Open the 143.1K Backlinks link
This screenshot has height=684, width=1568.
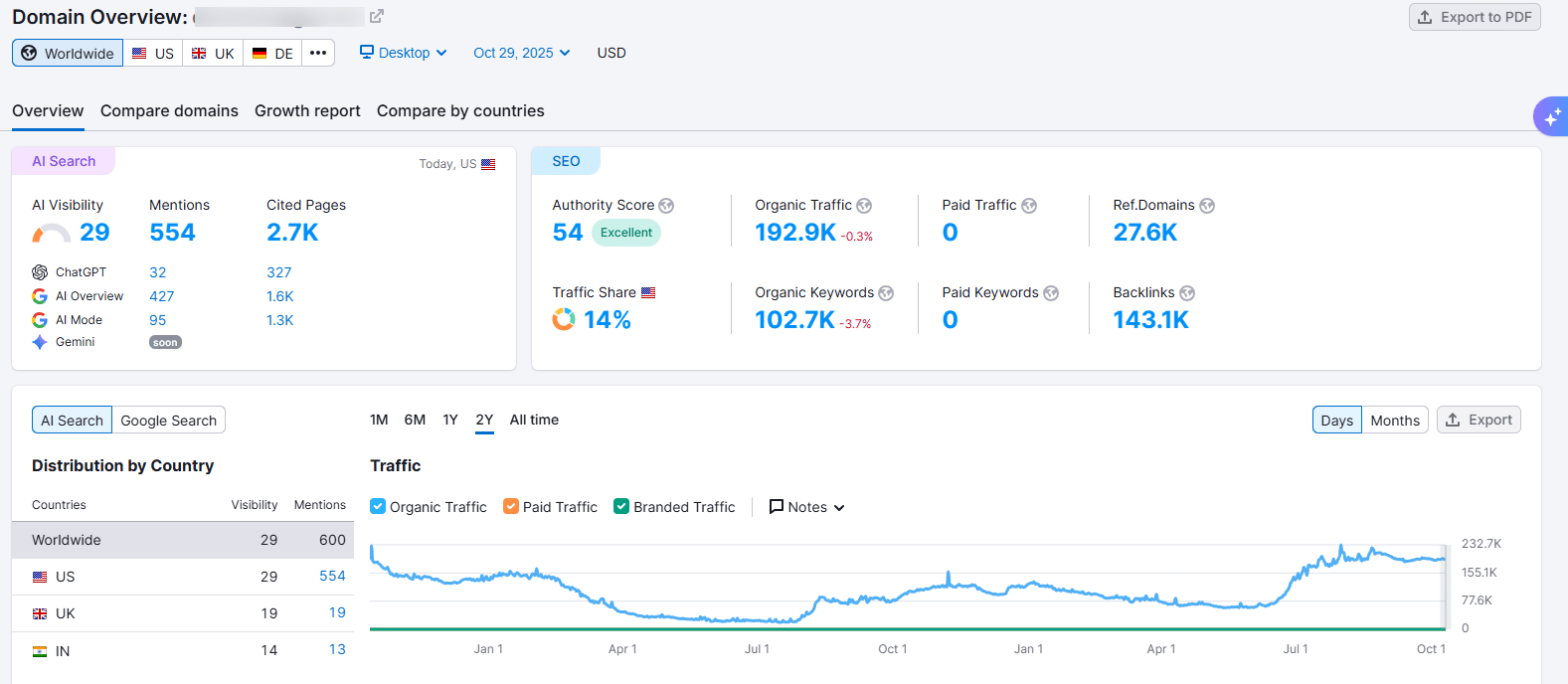point(1150,320)
